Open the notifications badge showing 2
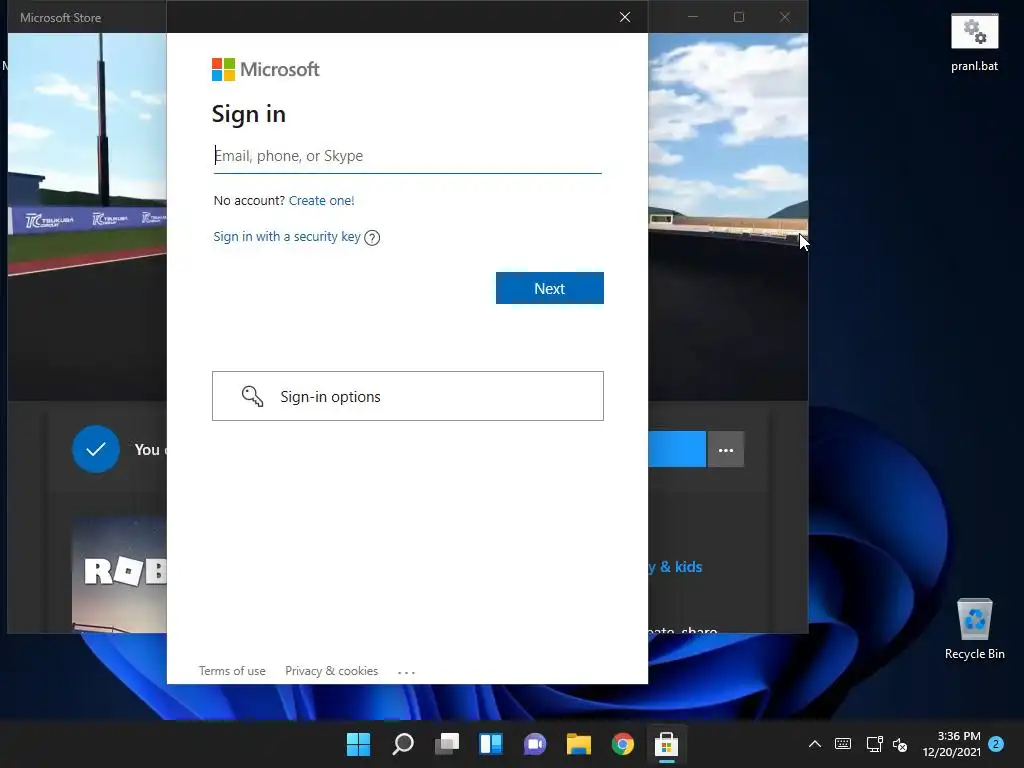1024x768 pixels. [x=996, y=744]
